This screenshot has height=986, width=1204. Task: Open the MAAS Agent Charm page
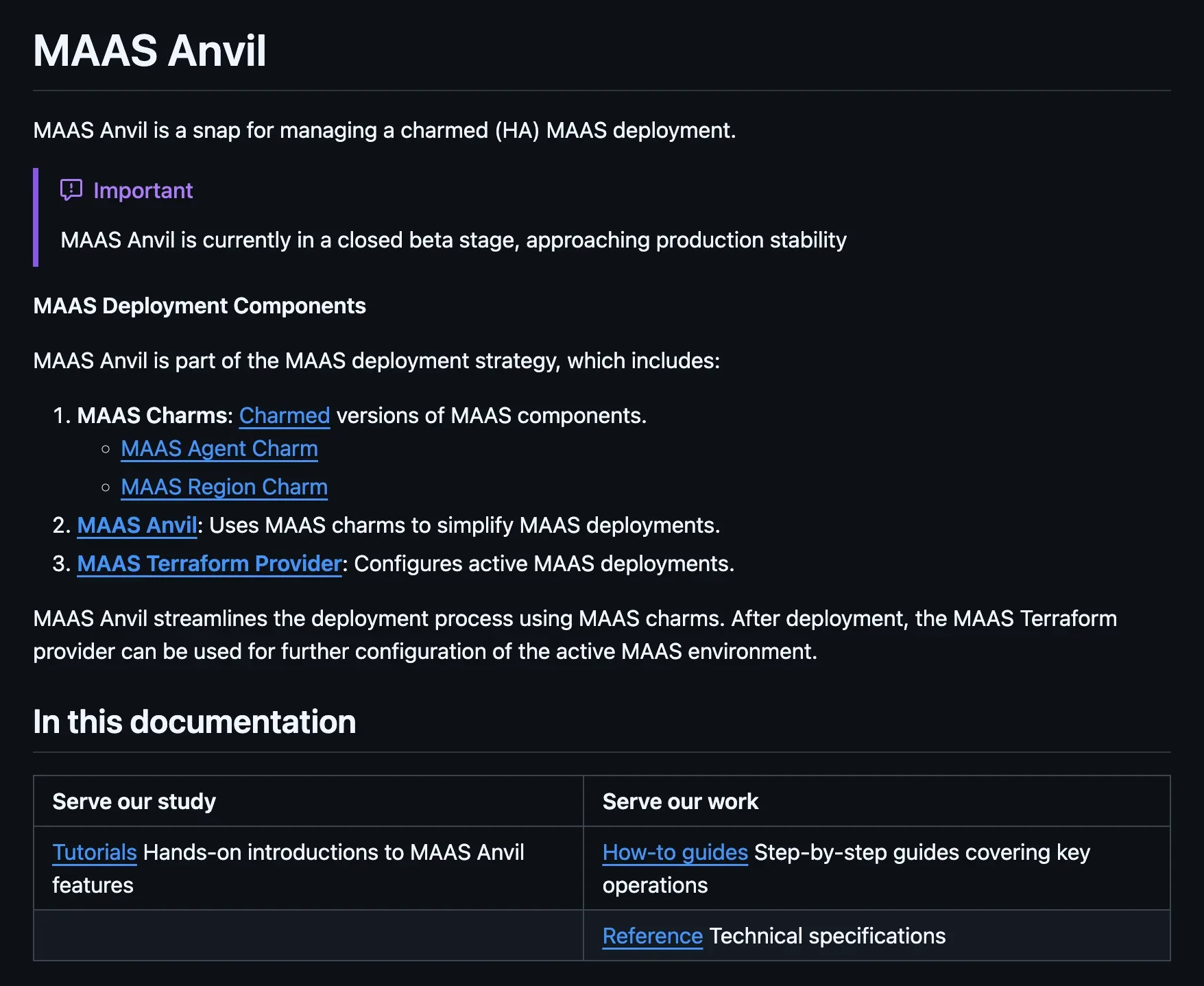[x=219, y=448]
